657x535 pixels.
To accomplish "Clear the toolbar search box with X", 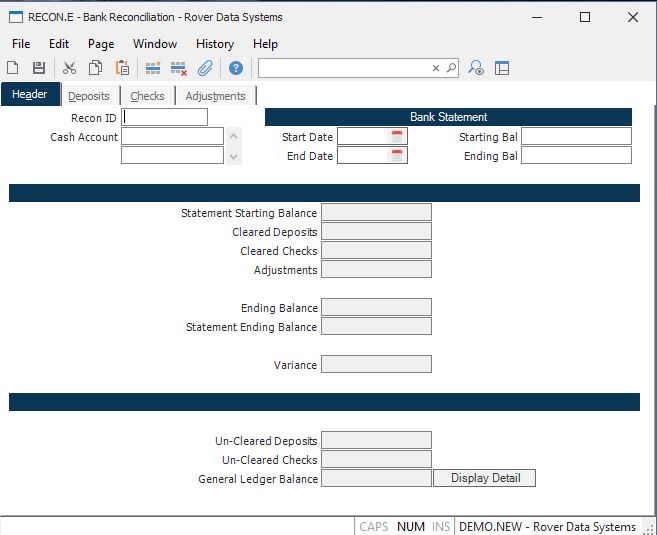I will 436,68.
